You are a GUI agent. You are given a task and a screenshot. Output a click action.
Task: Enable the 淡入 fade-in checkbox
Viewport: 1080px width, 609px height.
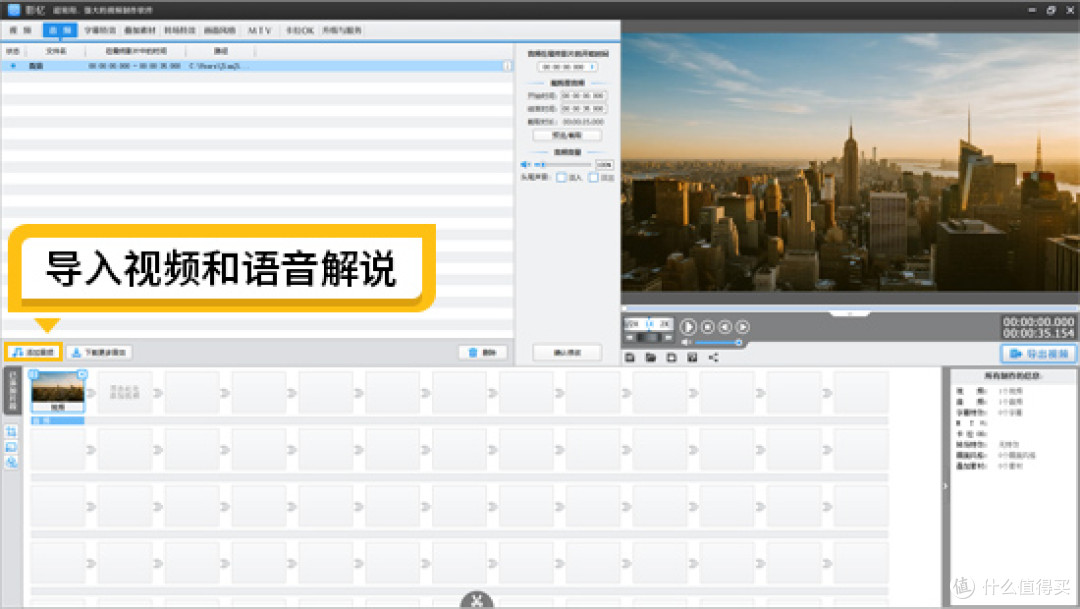click(x=561, y=178)
